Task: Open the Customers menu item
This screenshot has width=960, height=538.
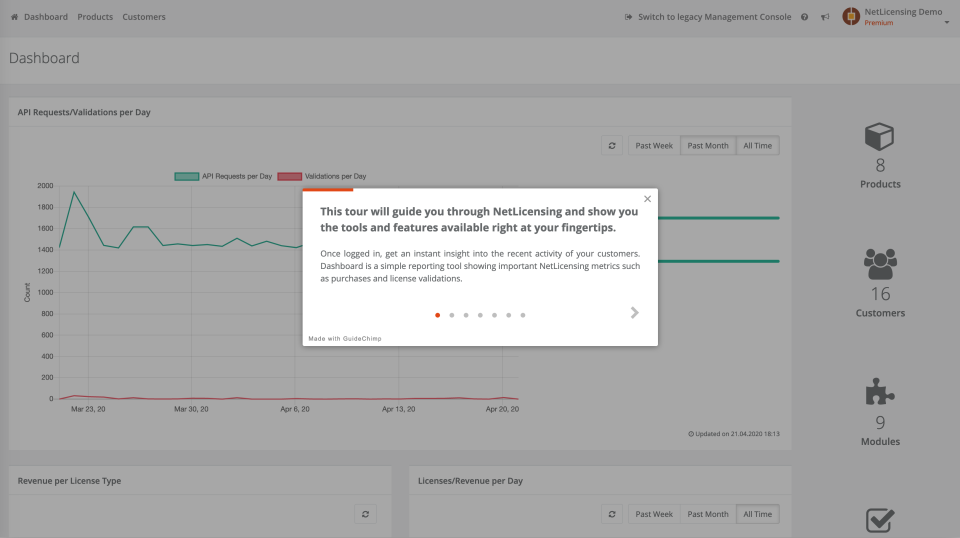Action: (144, 17)
